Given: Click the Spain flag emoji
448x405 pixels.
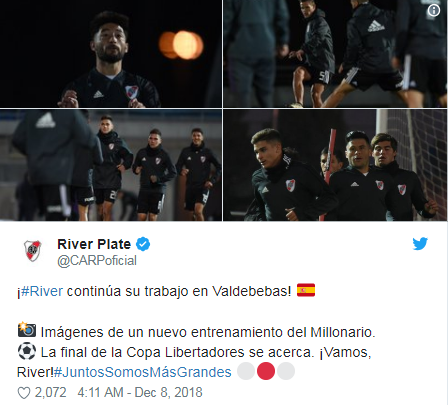Looking at the screenshot, I should coord(306,290).
